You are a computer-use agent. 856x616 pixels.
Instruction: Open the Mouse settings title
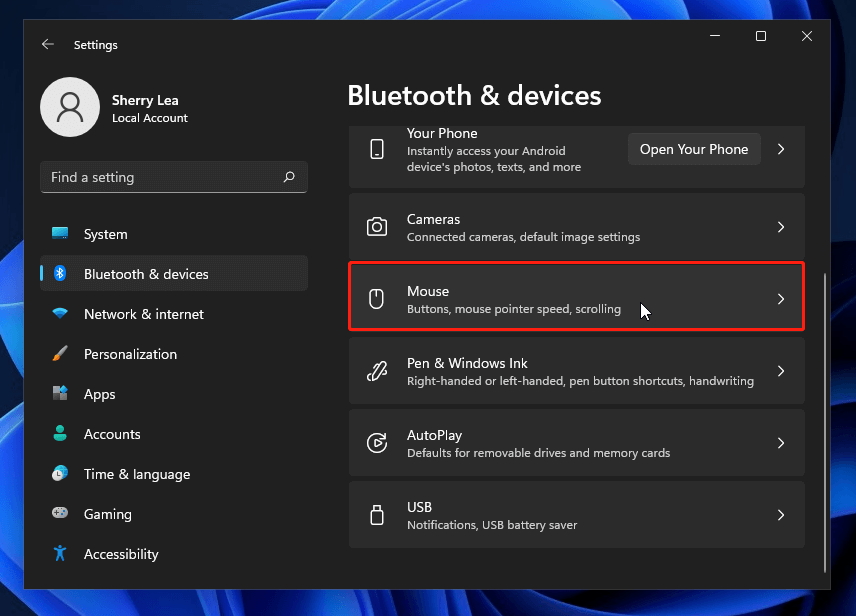(x=428, y=291)
